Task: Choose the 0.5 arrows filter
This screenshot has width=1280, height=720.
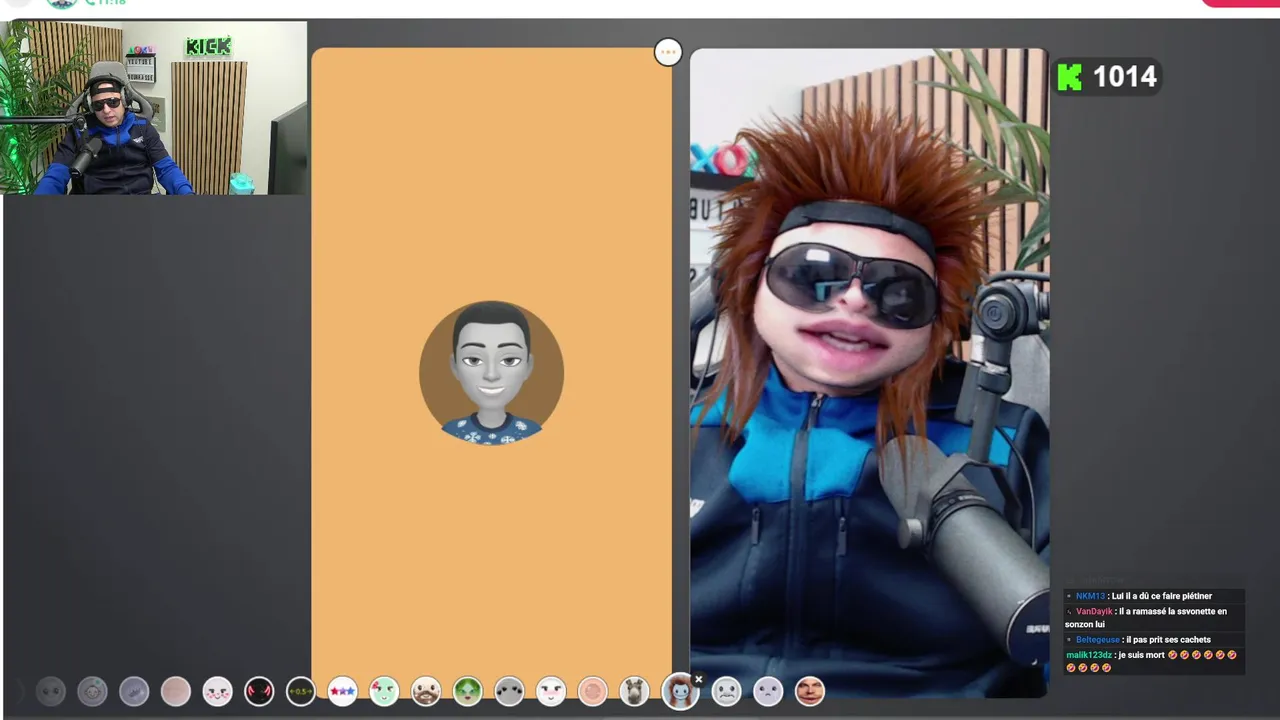Action: (301, 691)
